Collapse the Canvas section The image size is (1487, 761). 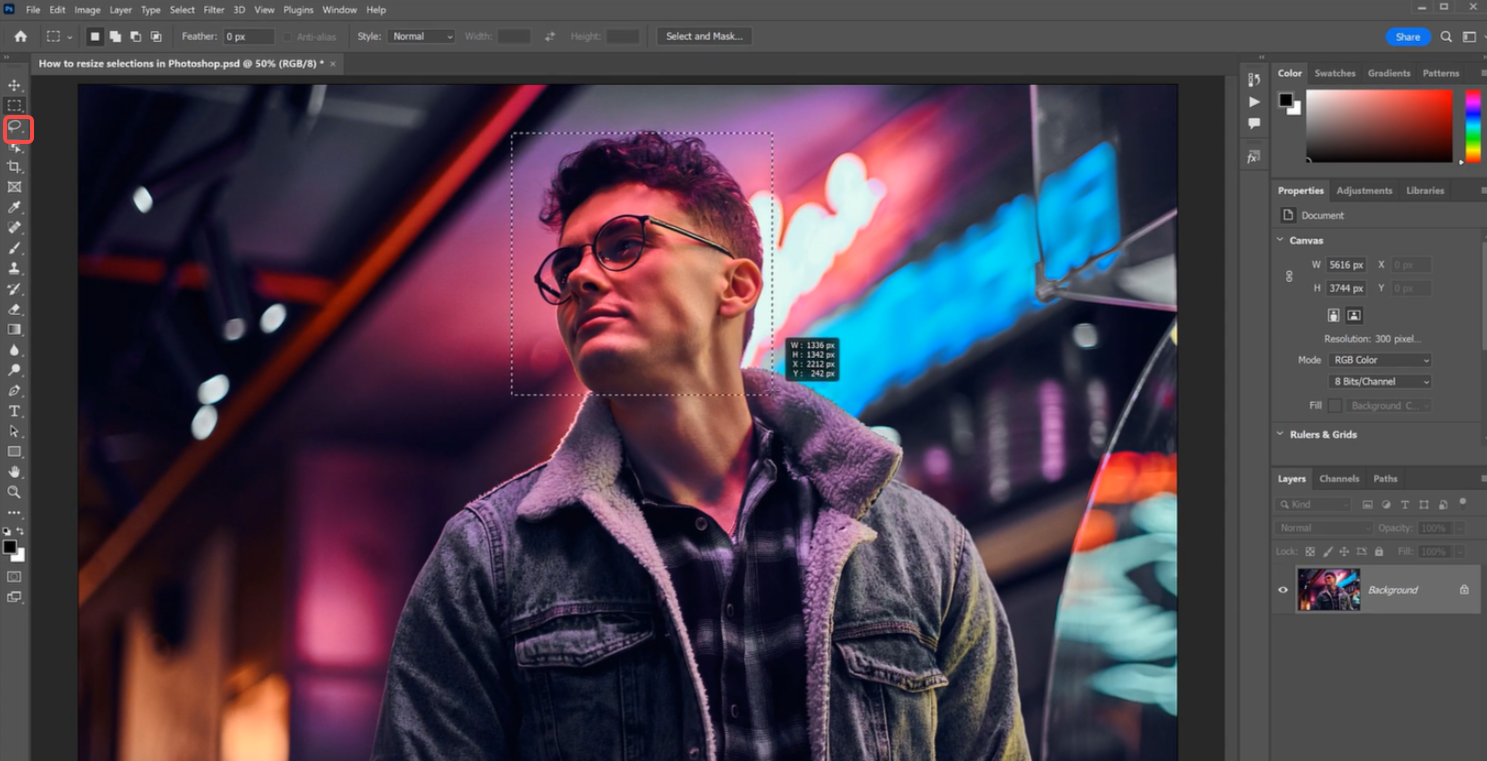1280,240
